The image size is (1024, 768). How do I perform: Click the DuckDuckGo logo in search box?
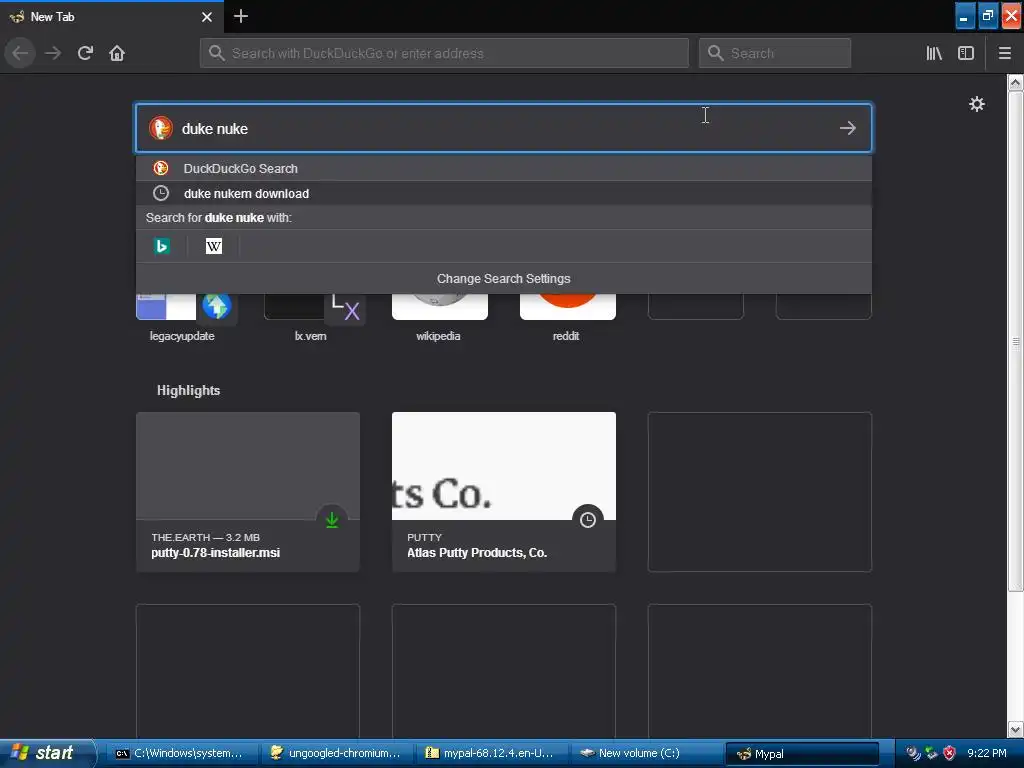click(x=161, y=128)
